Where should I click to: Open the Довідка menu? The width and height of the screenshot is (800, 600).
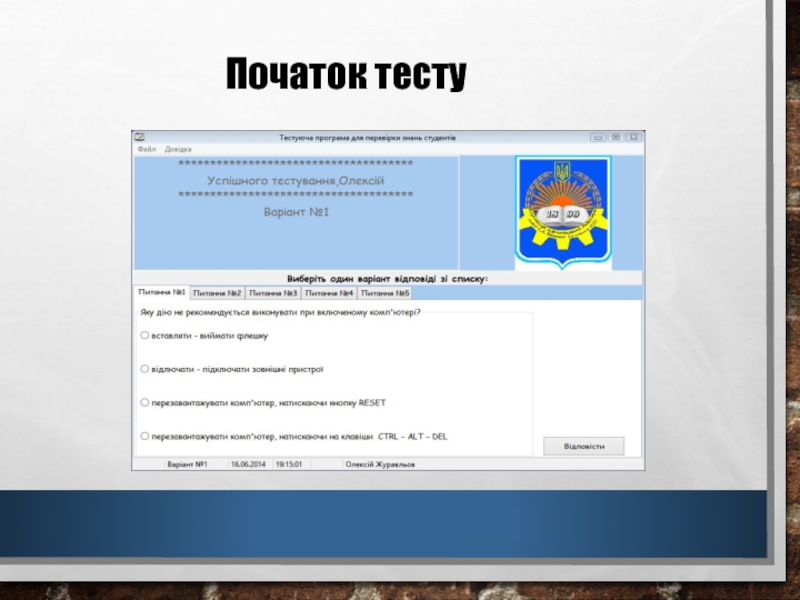[x=178, y=148]
